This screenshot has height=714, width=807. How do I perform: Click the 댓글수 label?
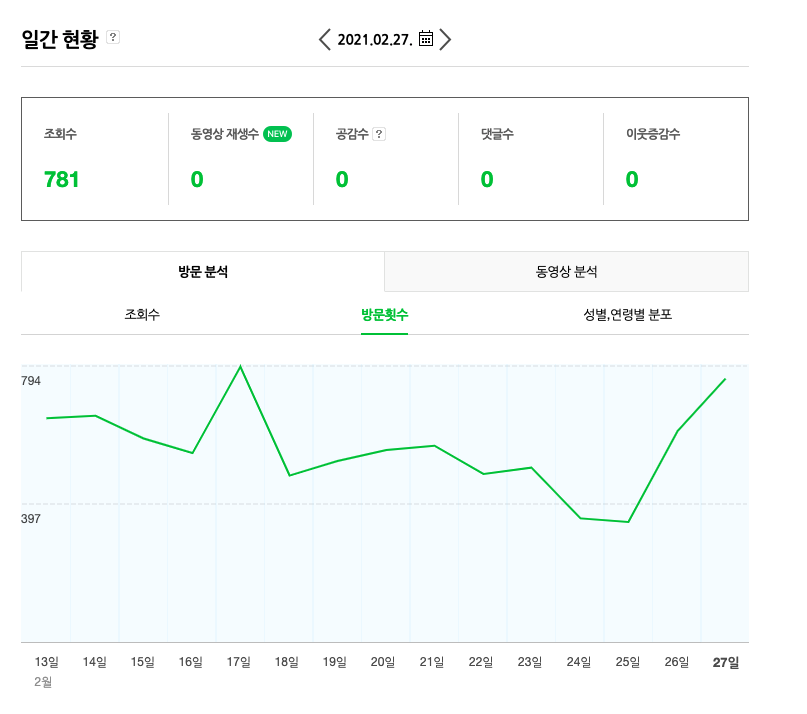point(497,134)
